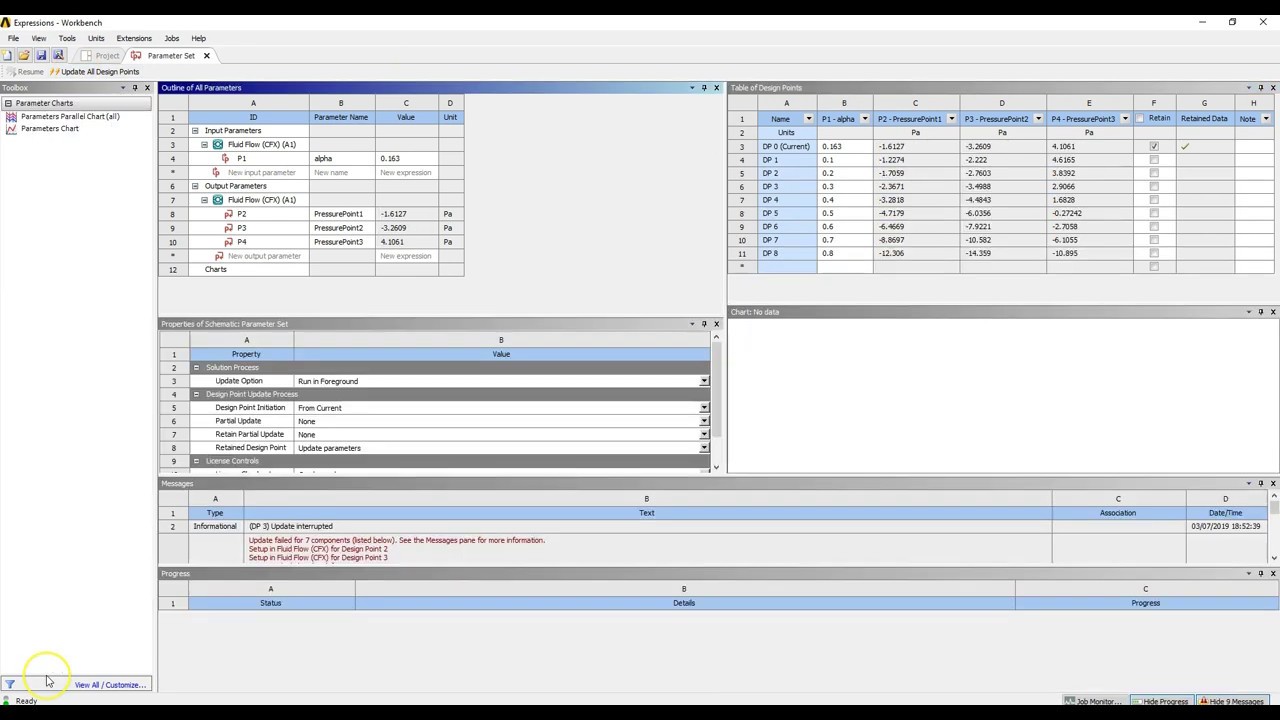This screenshot has height=720, width=1280.
Task: Click View All / Customize link
Action: (110, 685)
